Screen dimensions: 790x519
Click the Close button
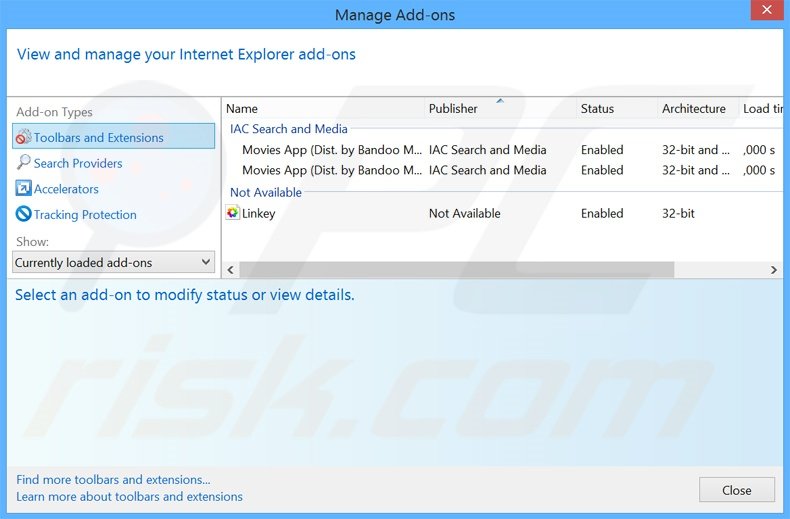[737, 490]
